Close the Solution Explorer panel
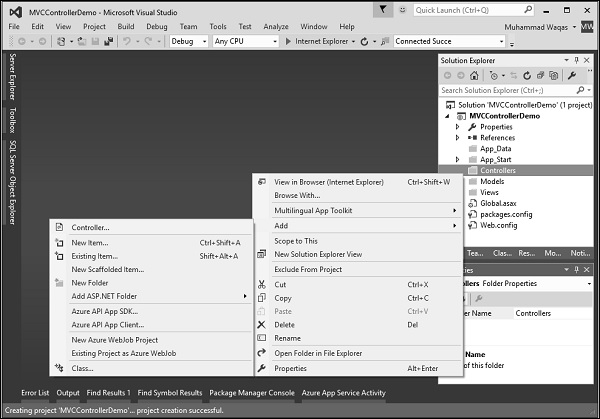 tap(587, 60)
